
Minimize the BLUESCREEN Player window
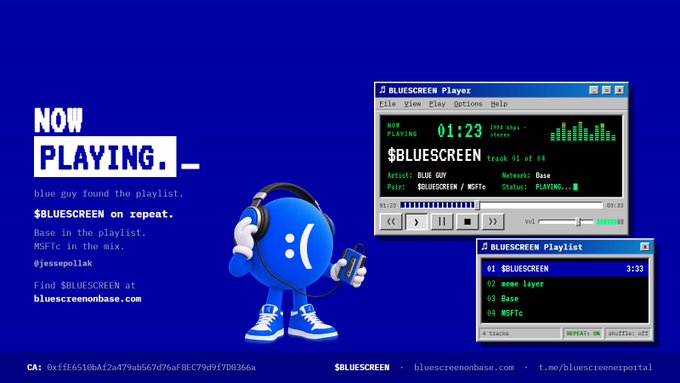click(594, 90)
